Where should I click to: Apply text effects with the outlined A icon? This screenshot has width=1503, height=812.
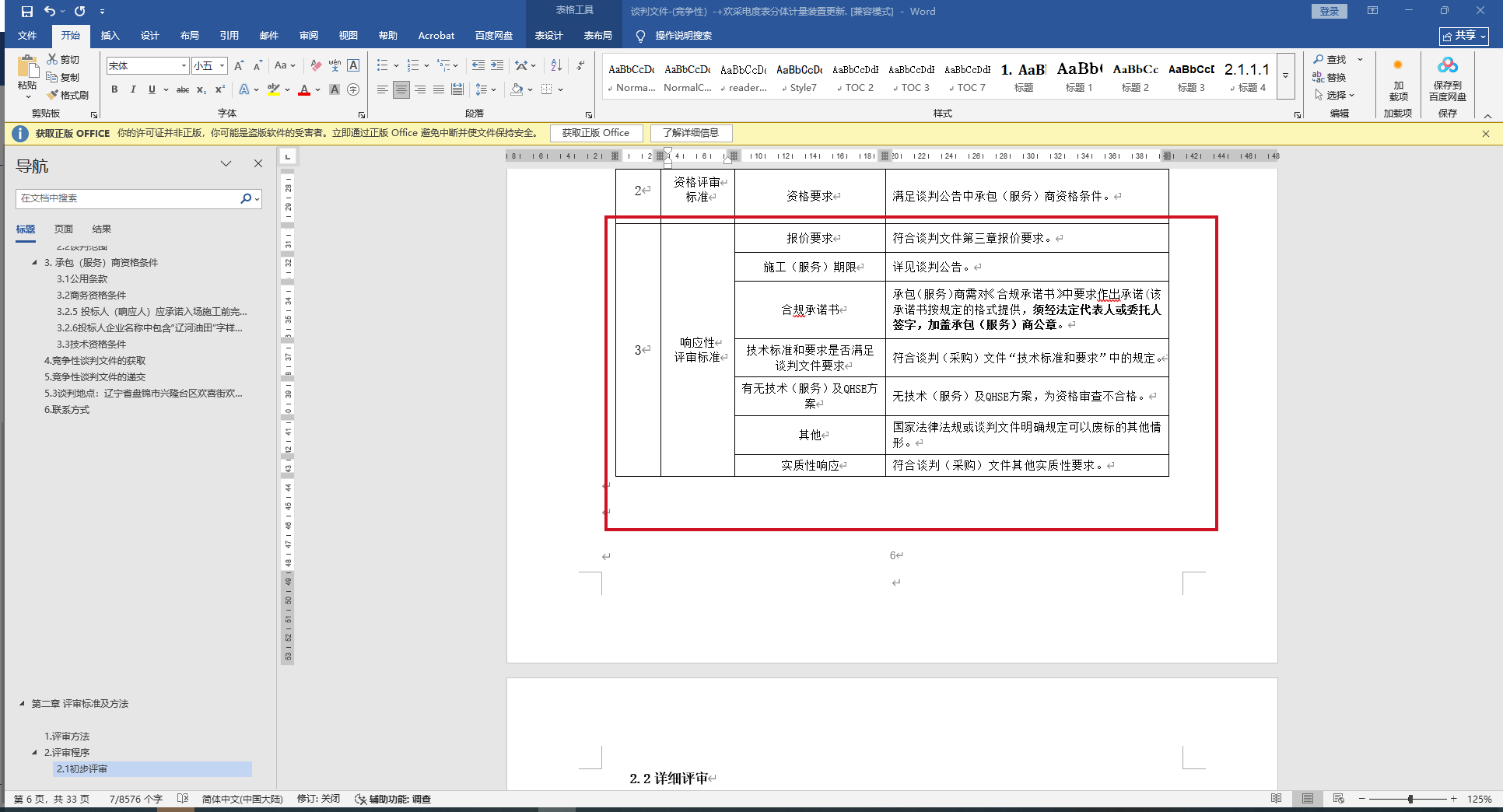[x=245, y=89]
